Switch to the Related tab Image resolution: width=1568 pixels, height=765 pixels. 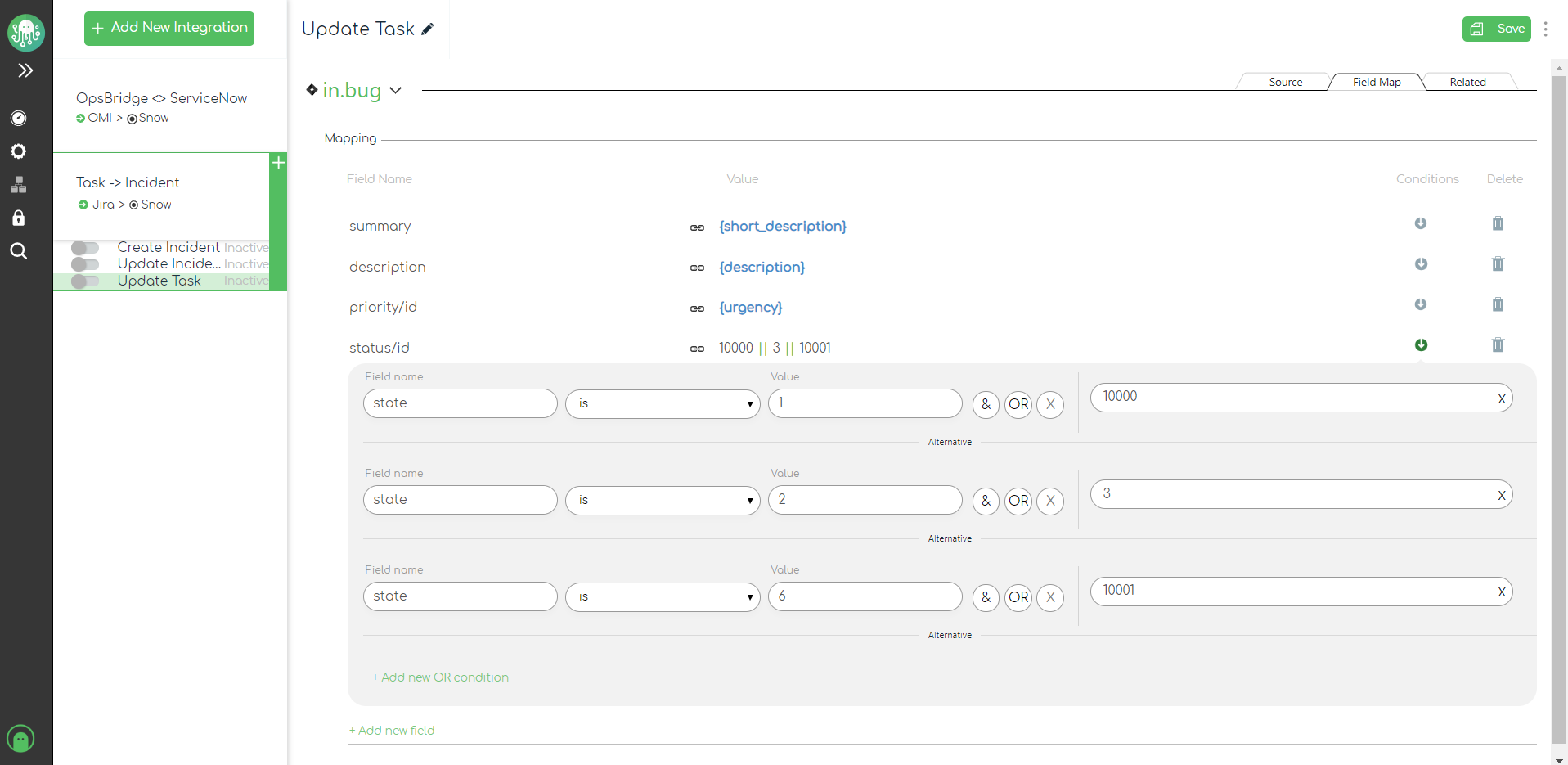(1467, 82)
